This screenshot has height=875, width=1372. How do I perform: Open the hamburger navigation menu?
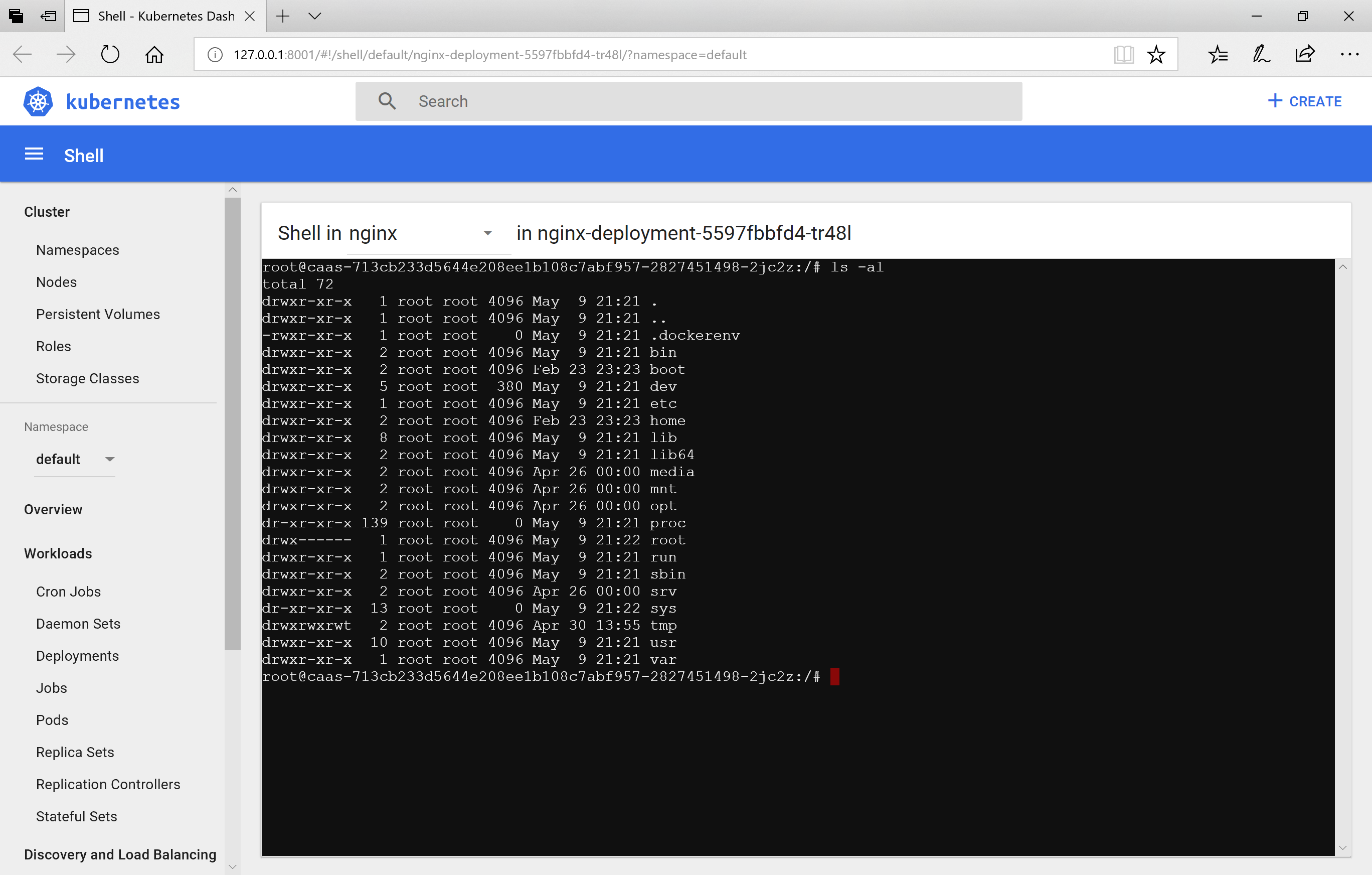pyautogui.click(x=34, y=154)
